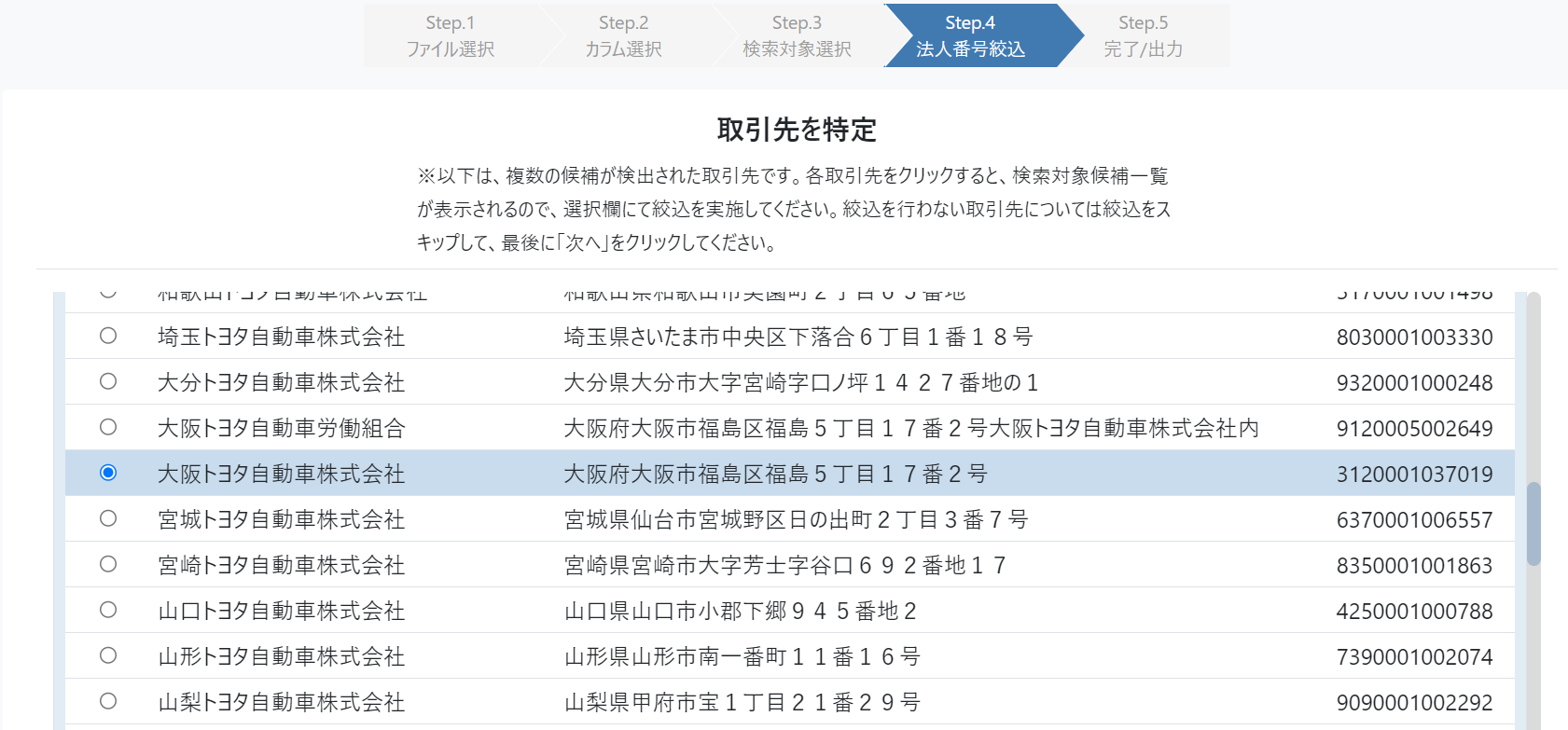
Task: Click address 大分県大分市大字宮崎字口ノ坪１４２７番地の１
Action: (801, 382)
